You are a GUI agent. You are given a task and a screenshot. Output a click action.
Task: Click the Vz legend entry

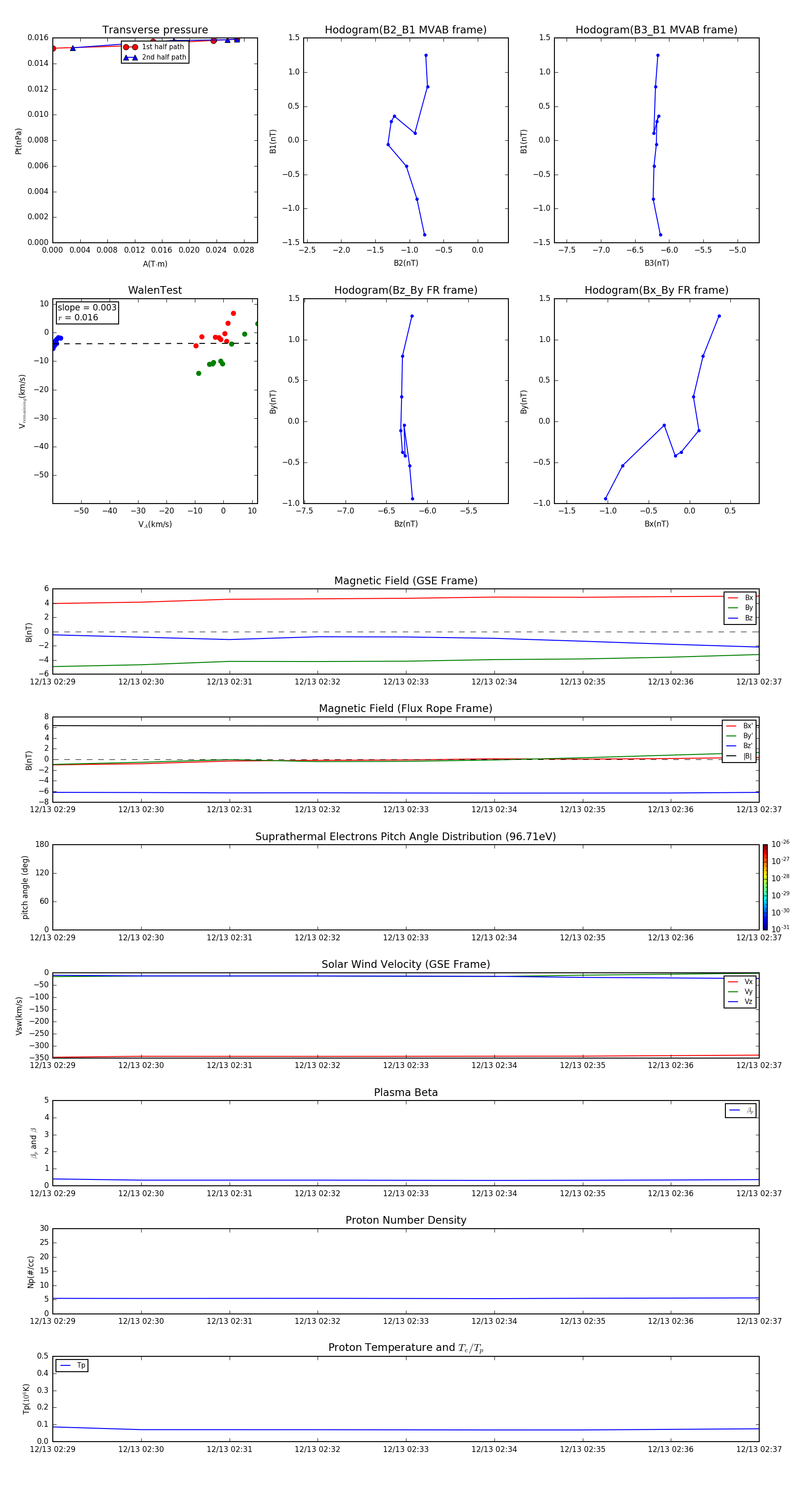[740, 1001]
